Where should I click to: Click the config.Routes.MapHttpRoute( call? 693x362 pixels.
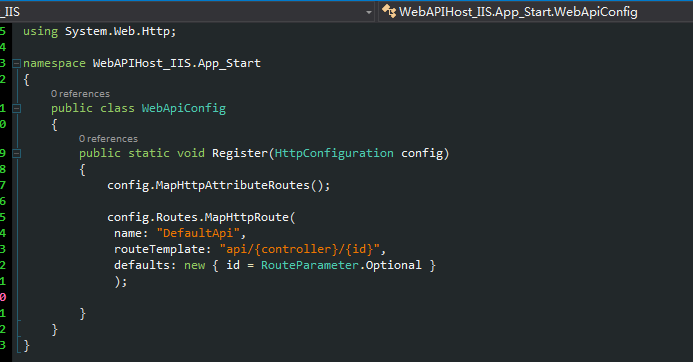click(x=201, y=217)
